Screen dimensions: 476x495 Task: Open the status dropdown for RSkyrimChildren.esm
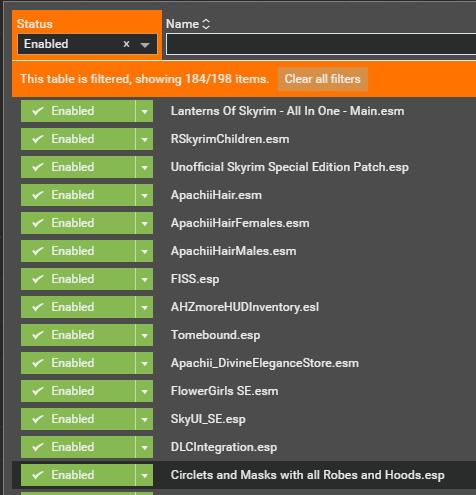tap(144, 139)
